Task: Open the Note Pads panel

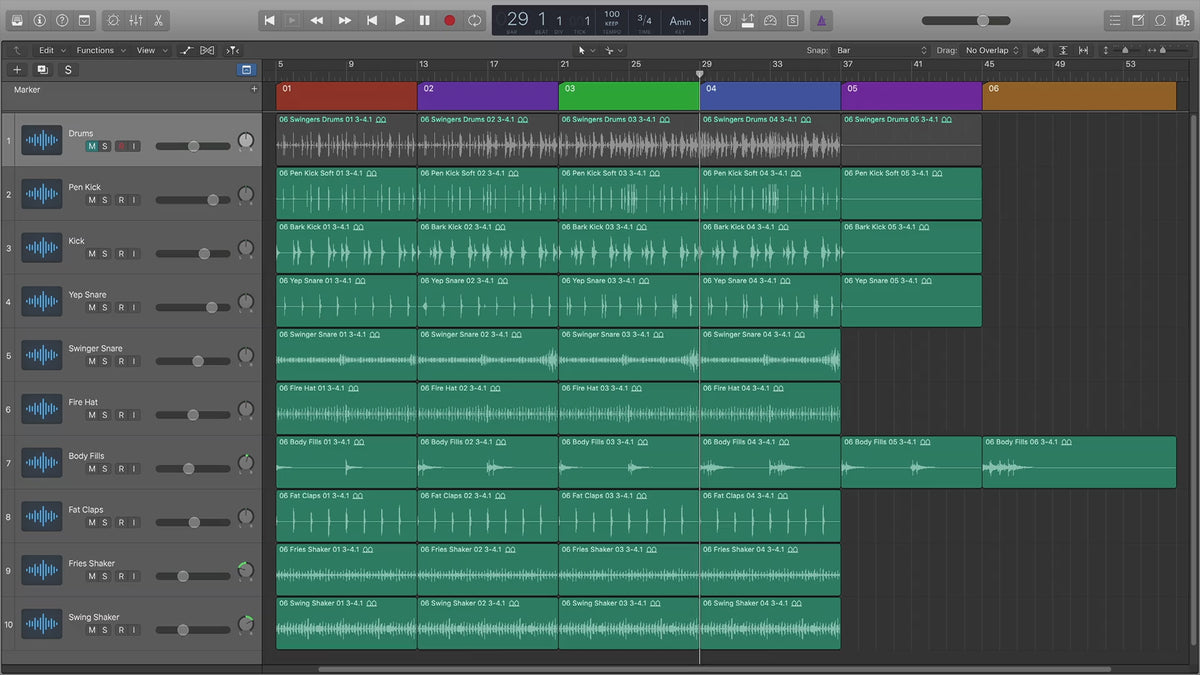Action: [x=1137, y=20]
